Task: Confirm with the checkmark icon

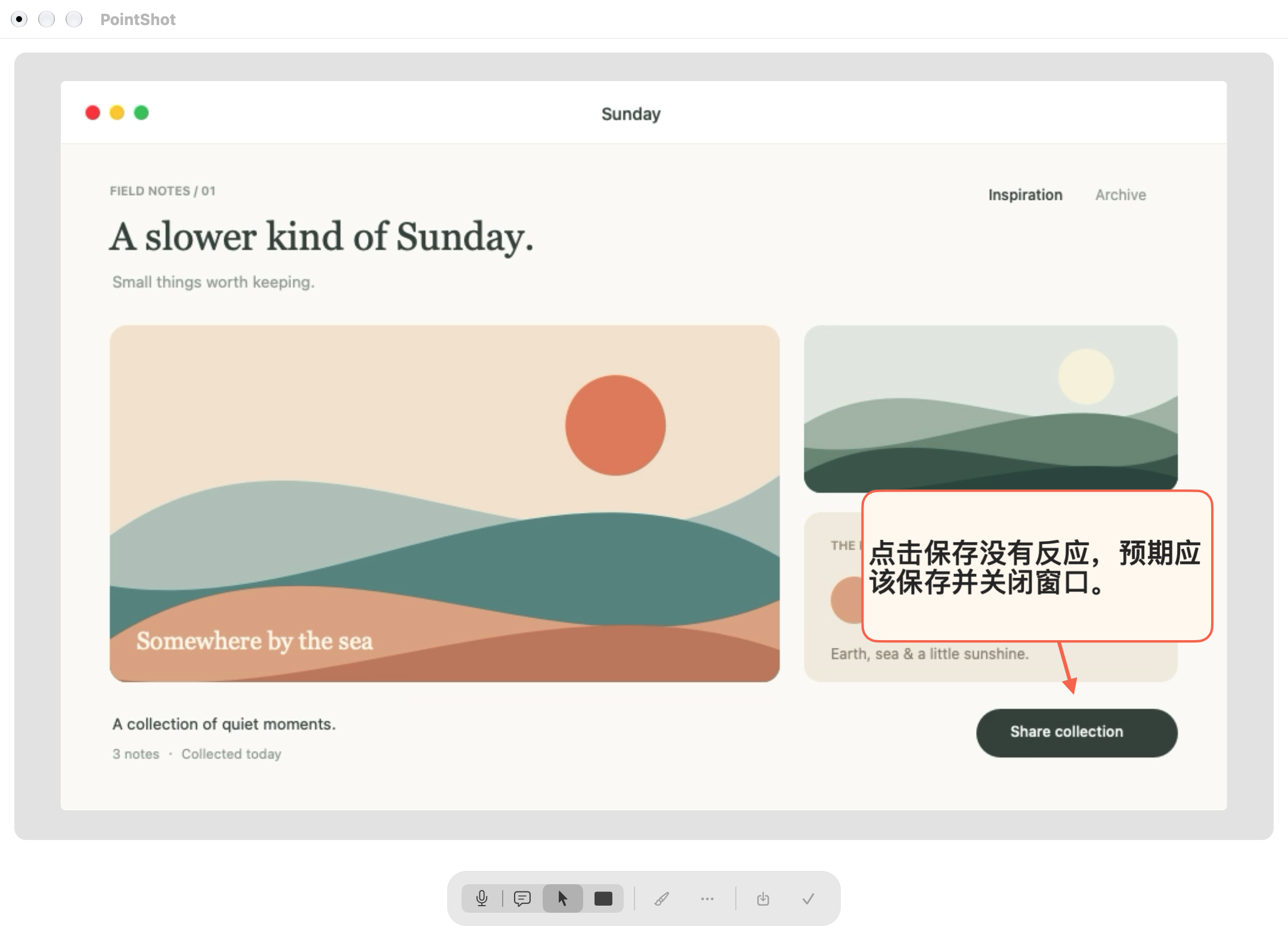Action: click(x=809, y=898)
